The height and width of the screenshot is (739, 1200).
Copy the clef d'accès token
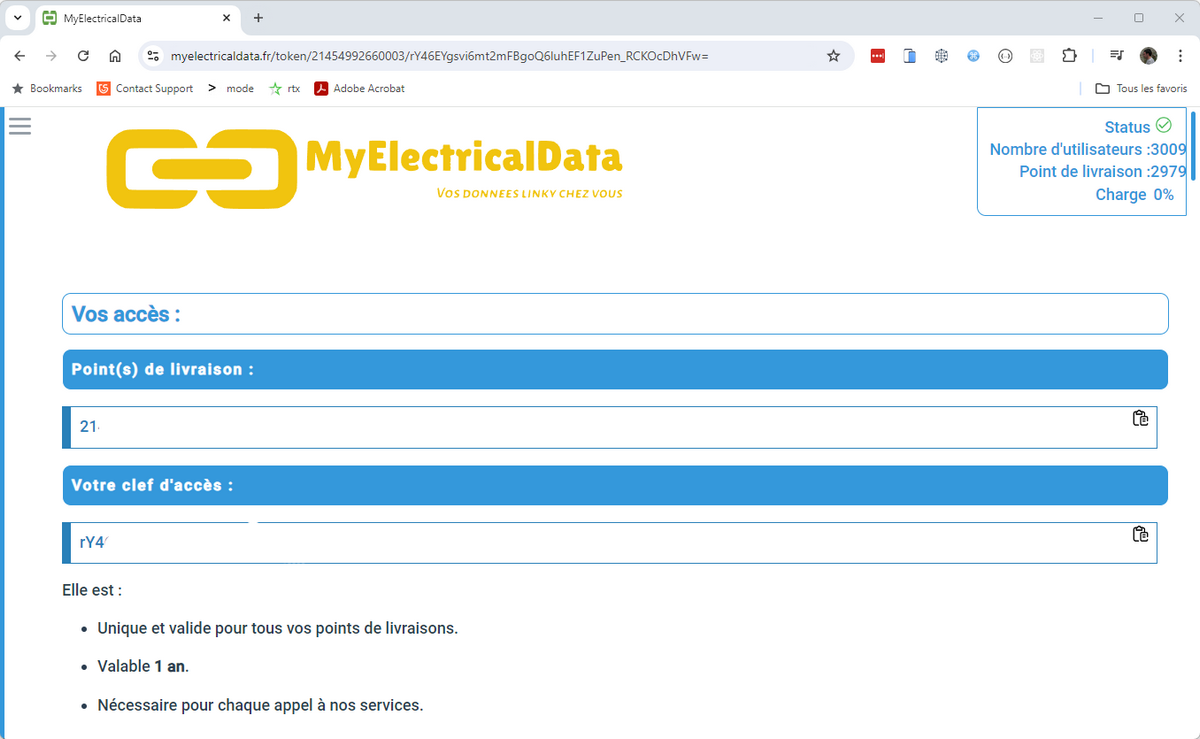tap(1140, 534)
